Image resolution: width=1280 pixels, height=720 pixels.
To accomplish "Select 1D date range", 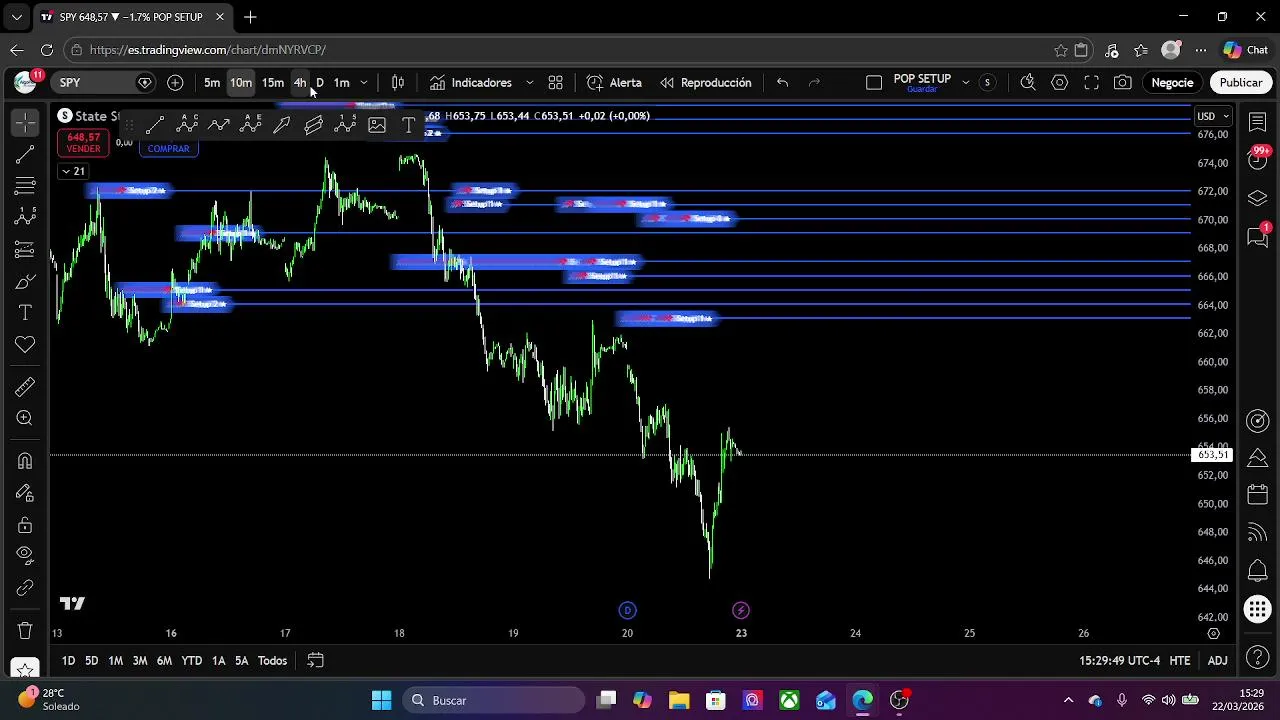I will [68, 661].
